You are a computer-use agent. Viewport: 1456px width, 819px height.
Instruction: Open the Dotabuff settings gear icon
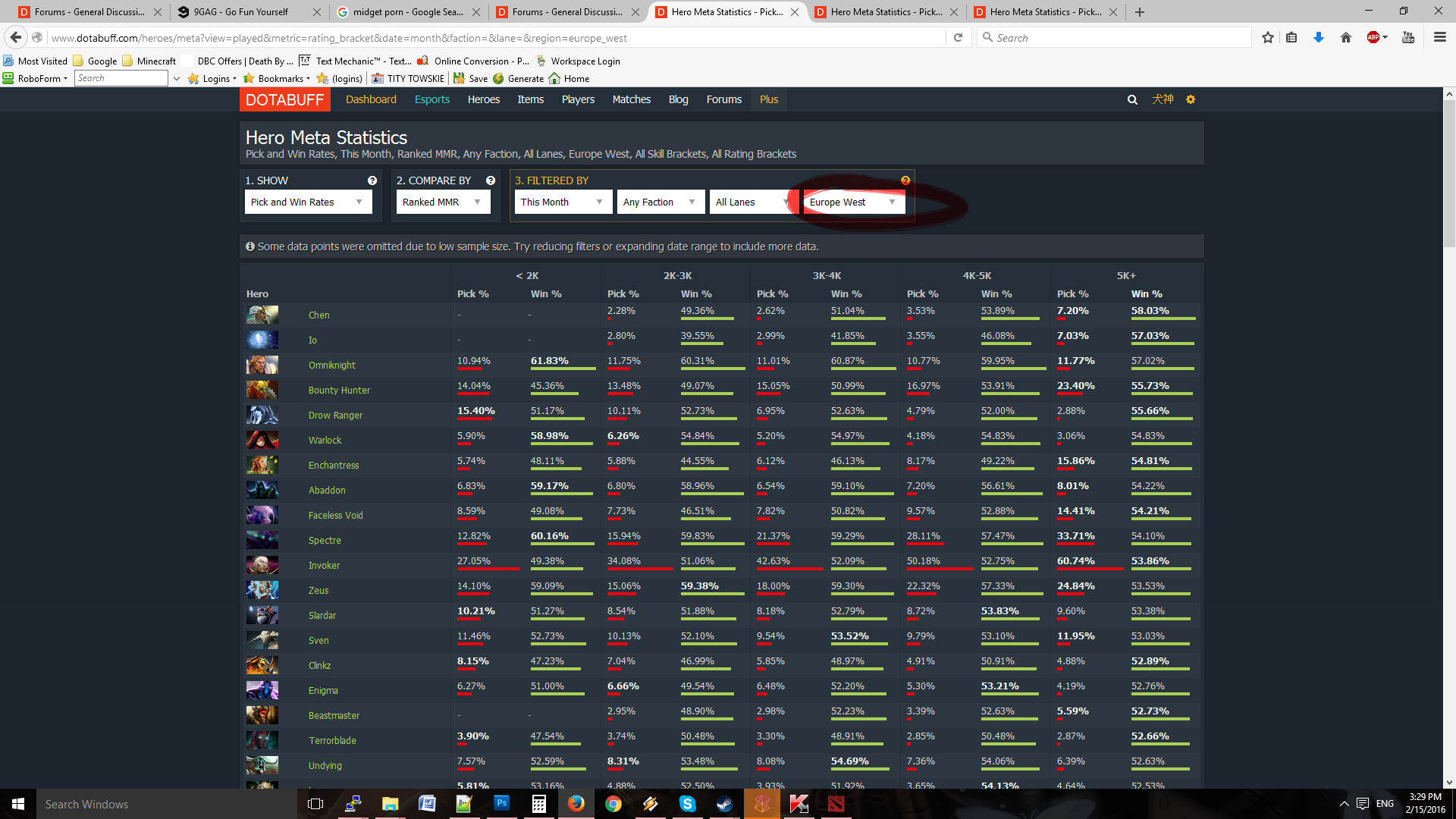[x=1191, y=99]
